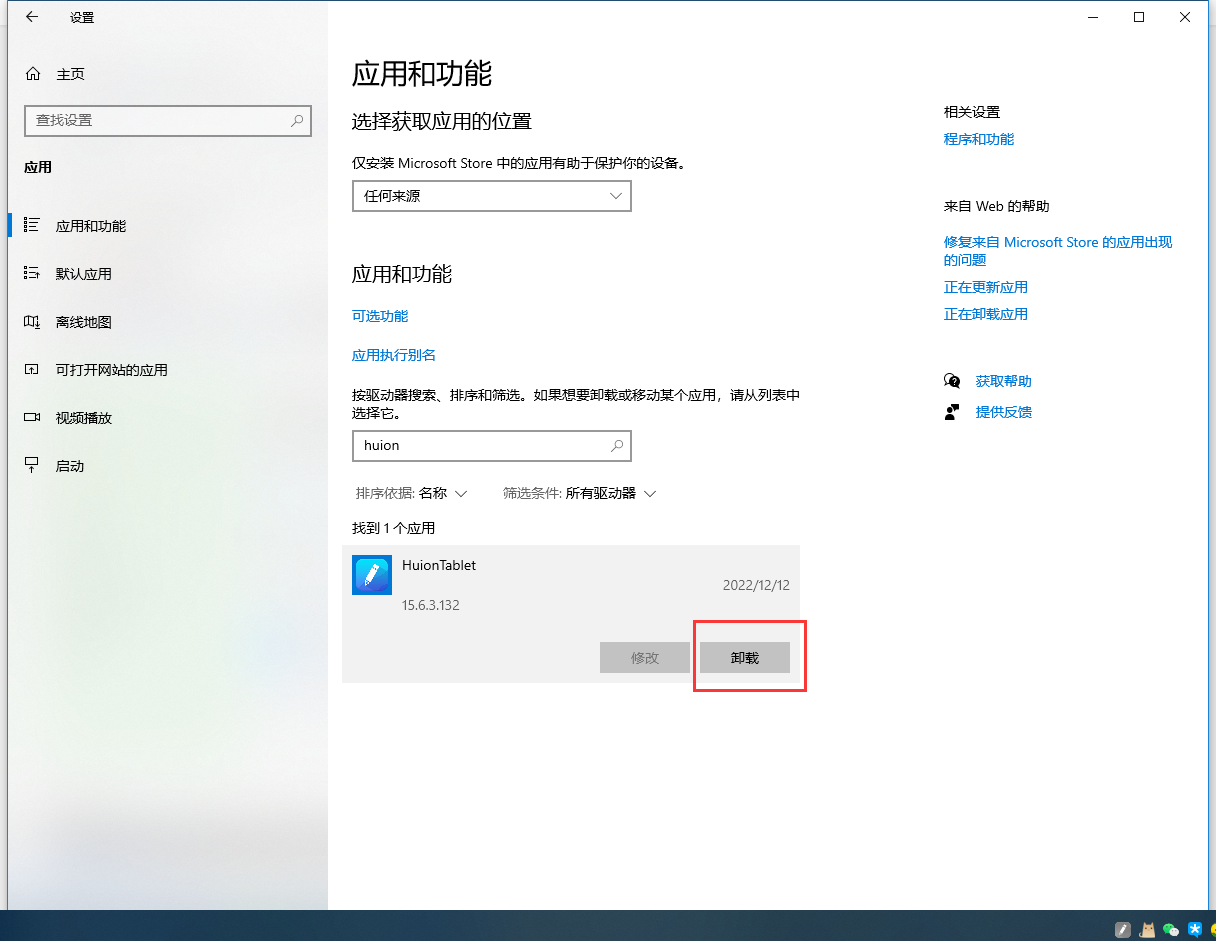This screenshot has height=941, width=1216.
Task: Click the 修改 modify button
Action: pos(645,657)
